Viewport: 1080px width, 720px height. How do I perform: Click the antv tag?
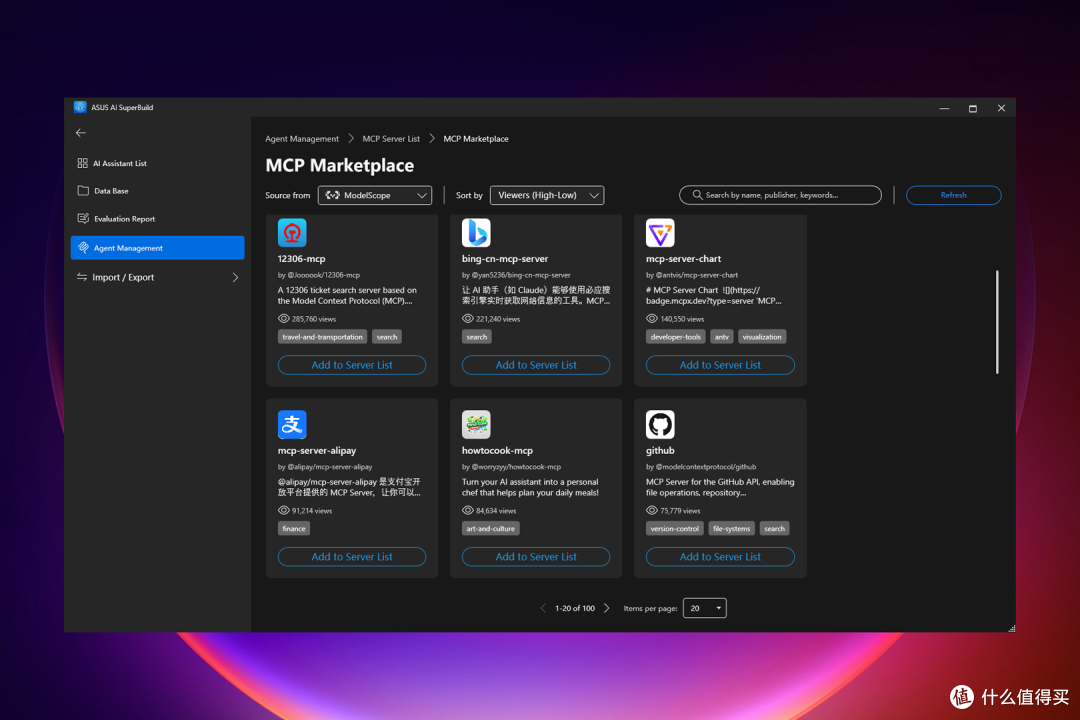click(722, 337)
